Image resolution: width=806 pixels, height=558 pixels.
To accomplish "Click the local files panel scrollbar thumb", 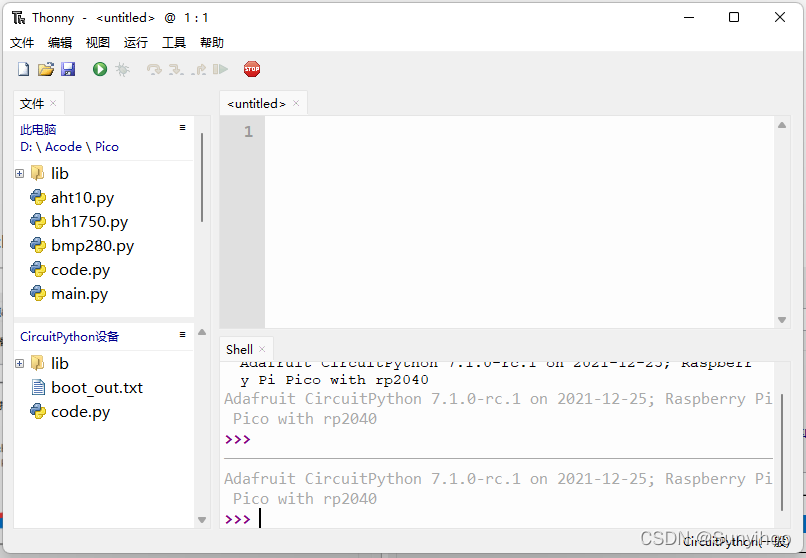I will pos(202,177).
